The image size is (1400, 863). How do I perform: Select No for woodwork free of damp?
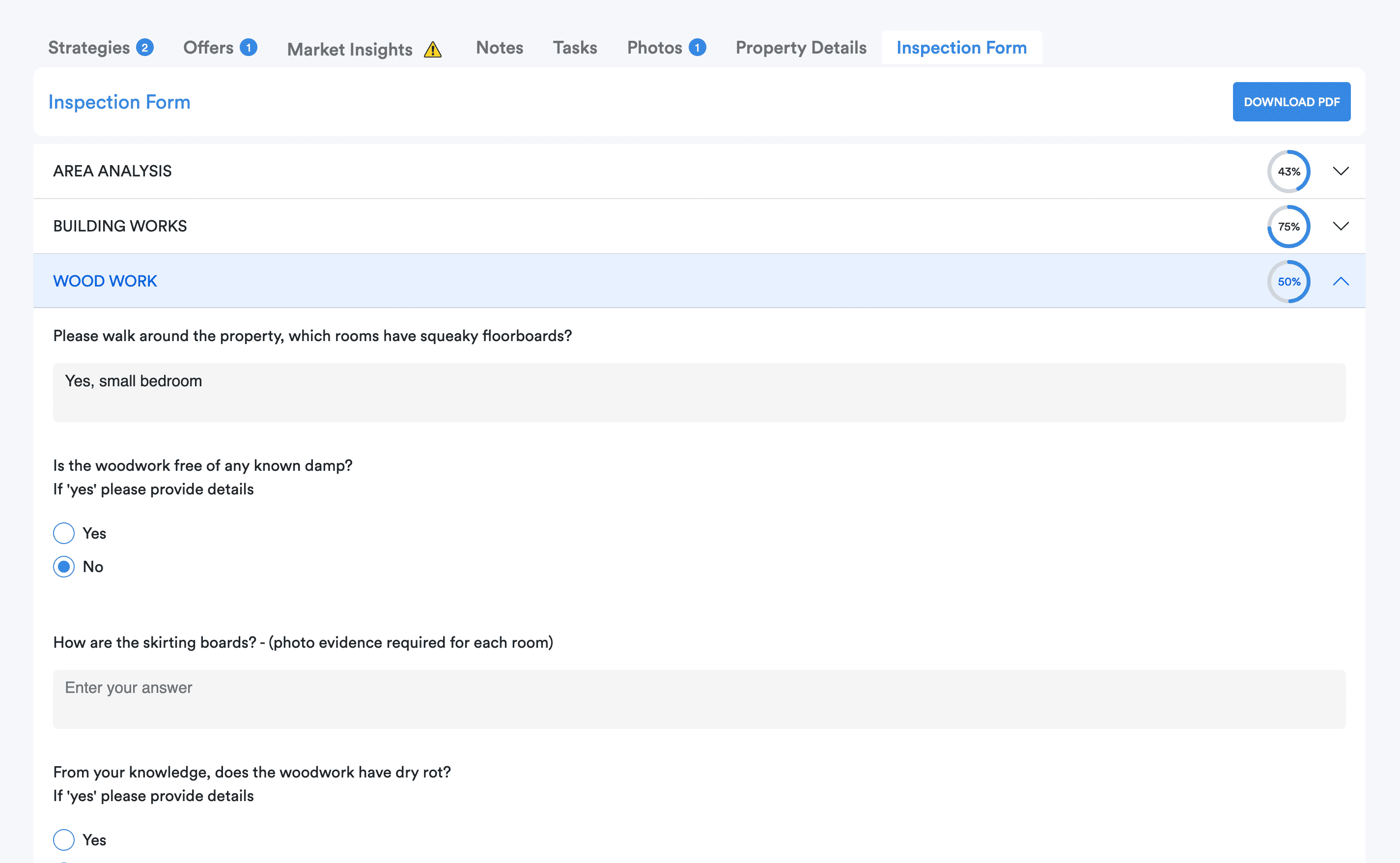point(64,567)
